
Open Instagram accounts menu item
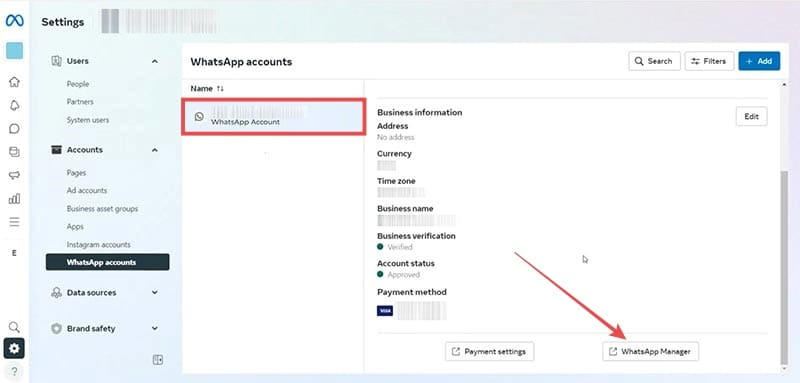coord(98,245)
